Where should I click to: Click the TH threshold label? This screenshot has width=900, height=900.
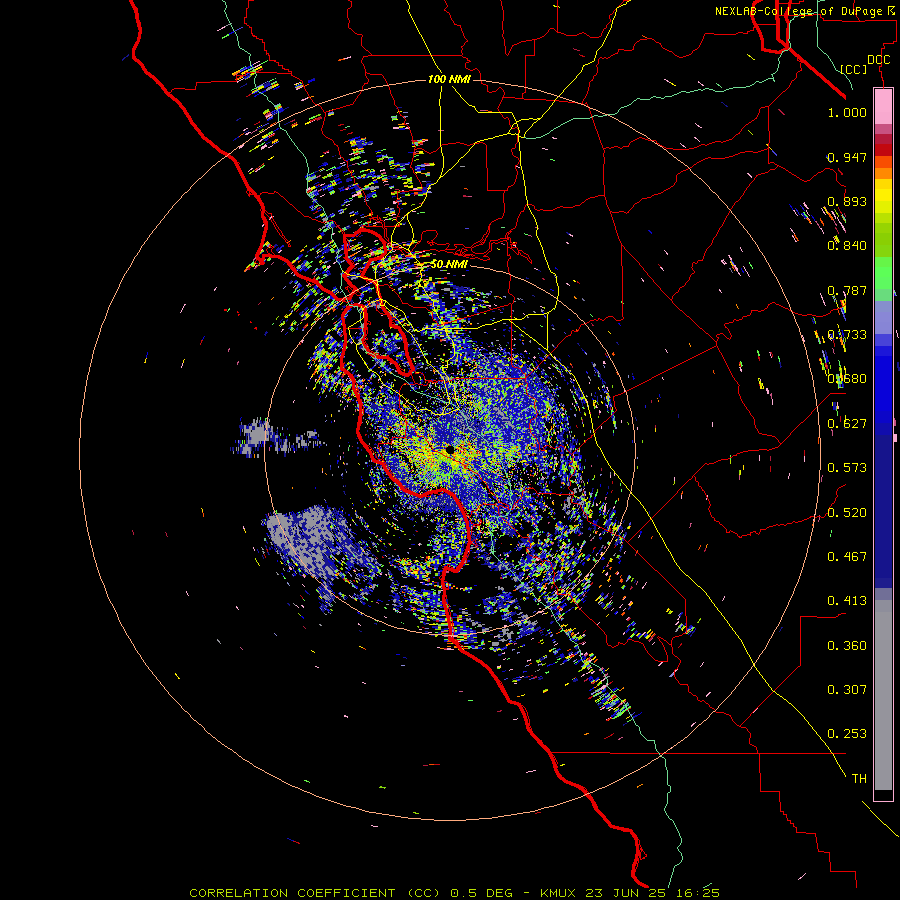(x=859, y=779)
